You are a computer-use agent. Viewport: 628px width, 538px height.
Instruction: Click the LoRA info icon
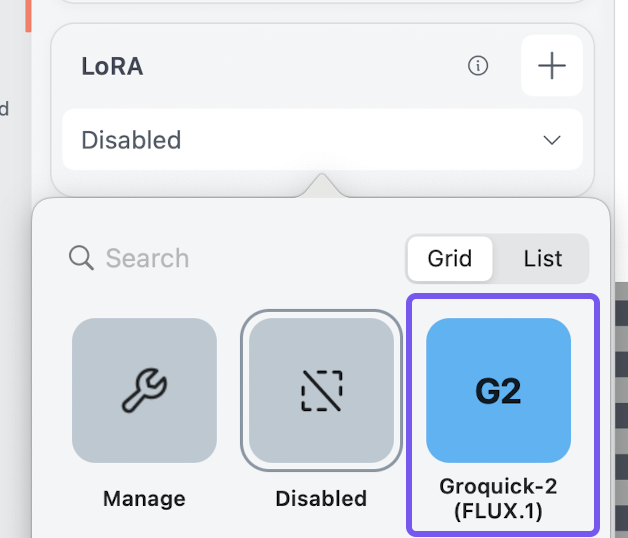(x=478, y=66)
